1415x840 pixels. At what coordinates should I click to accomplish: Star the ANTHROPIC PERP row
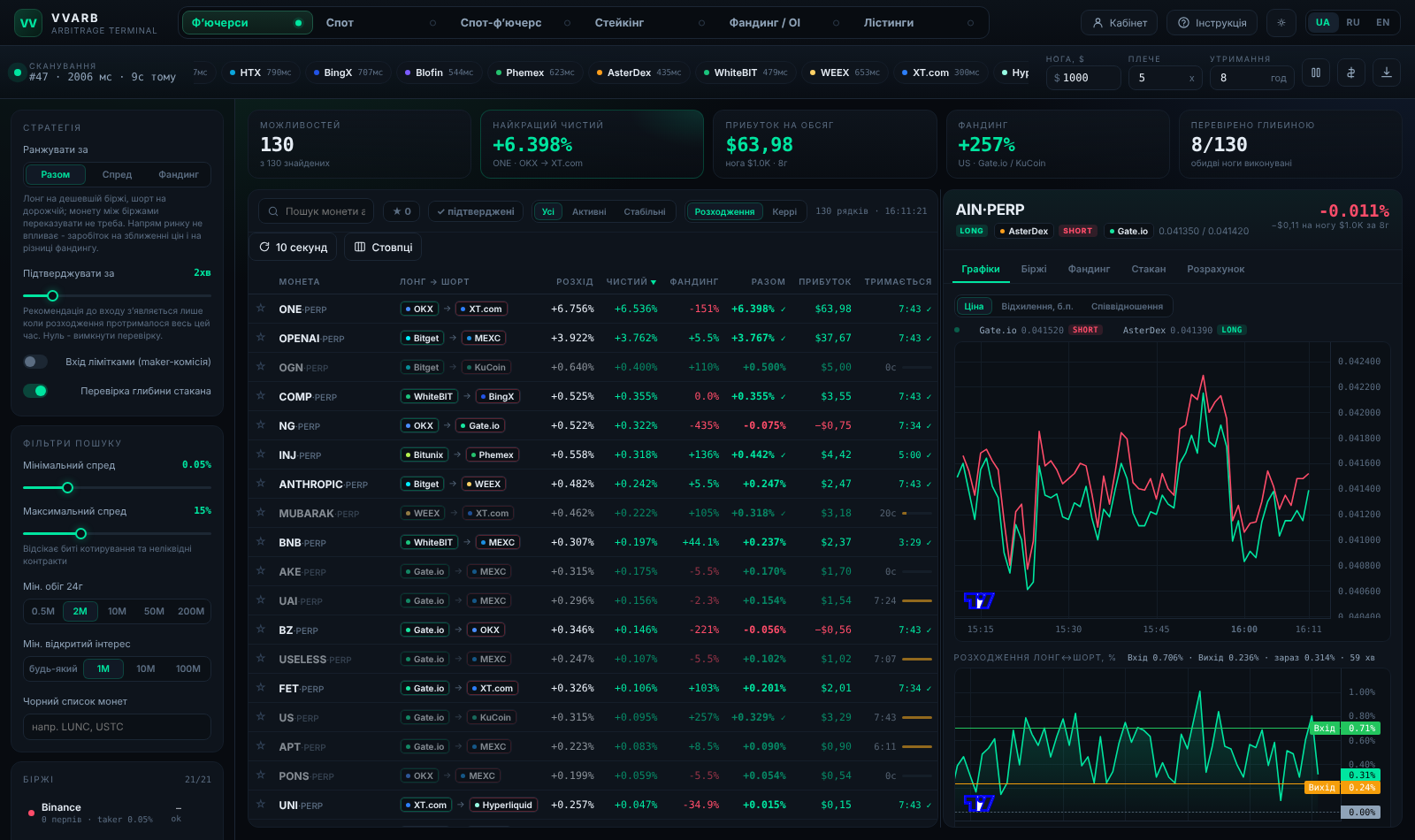click(x=261, y=484)
